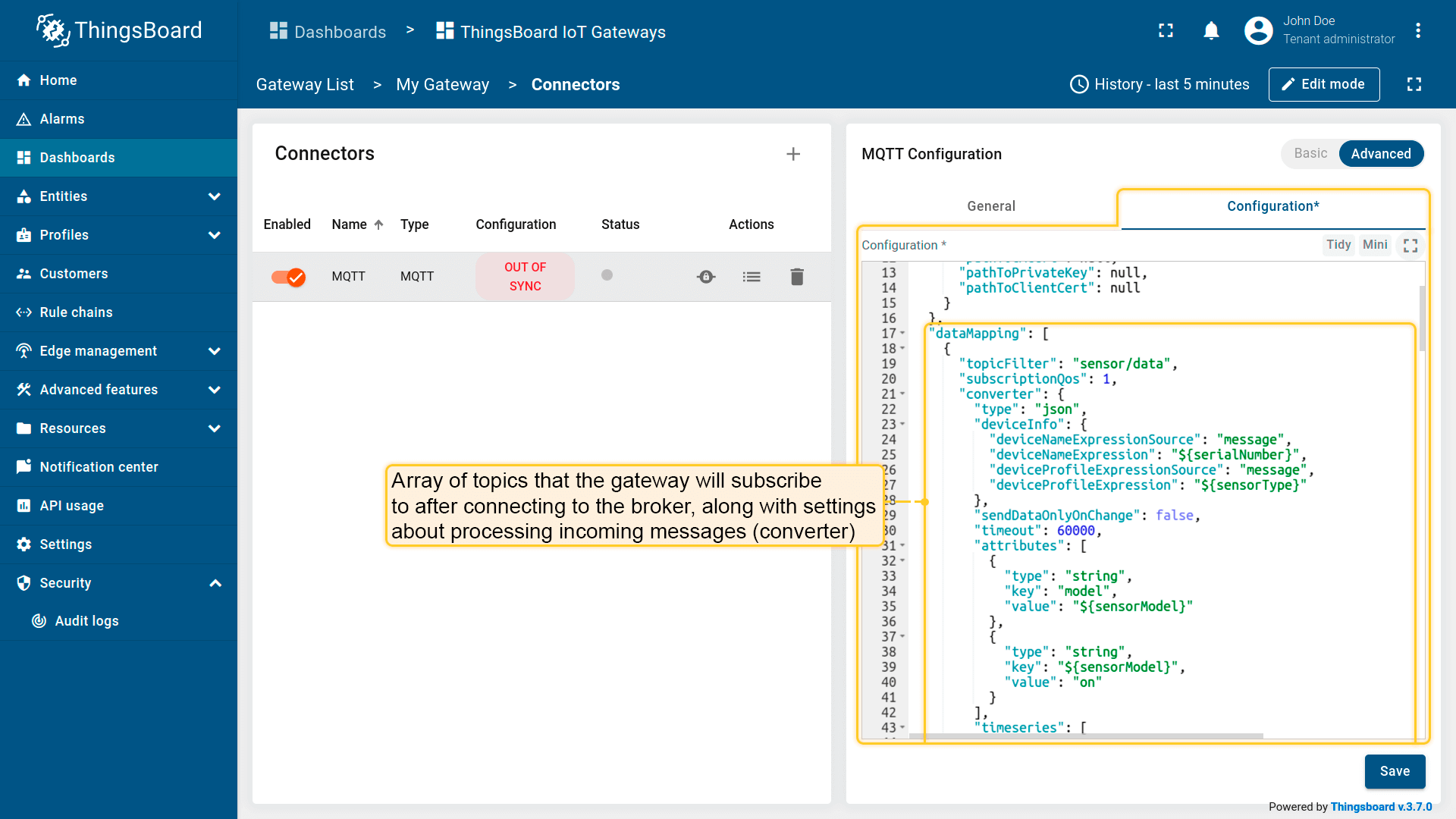Viewport: 1456px width, 819px height.
Task: Open Audit logs under Security
Action: 118,621
